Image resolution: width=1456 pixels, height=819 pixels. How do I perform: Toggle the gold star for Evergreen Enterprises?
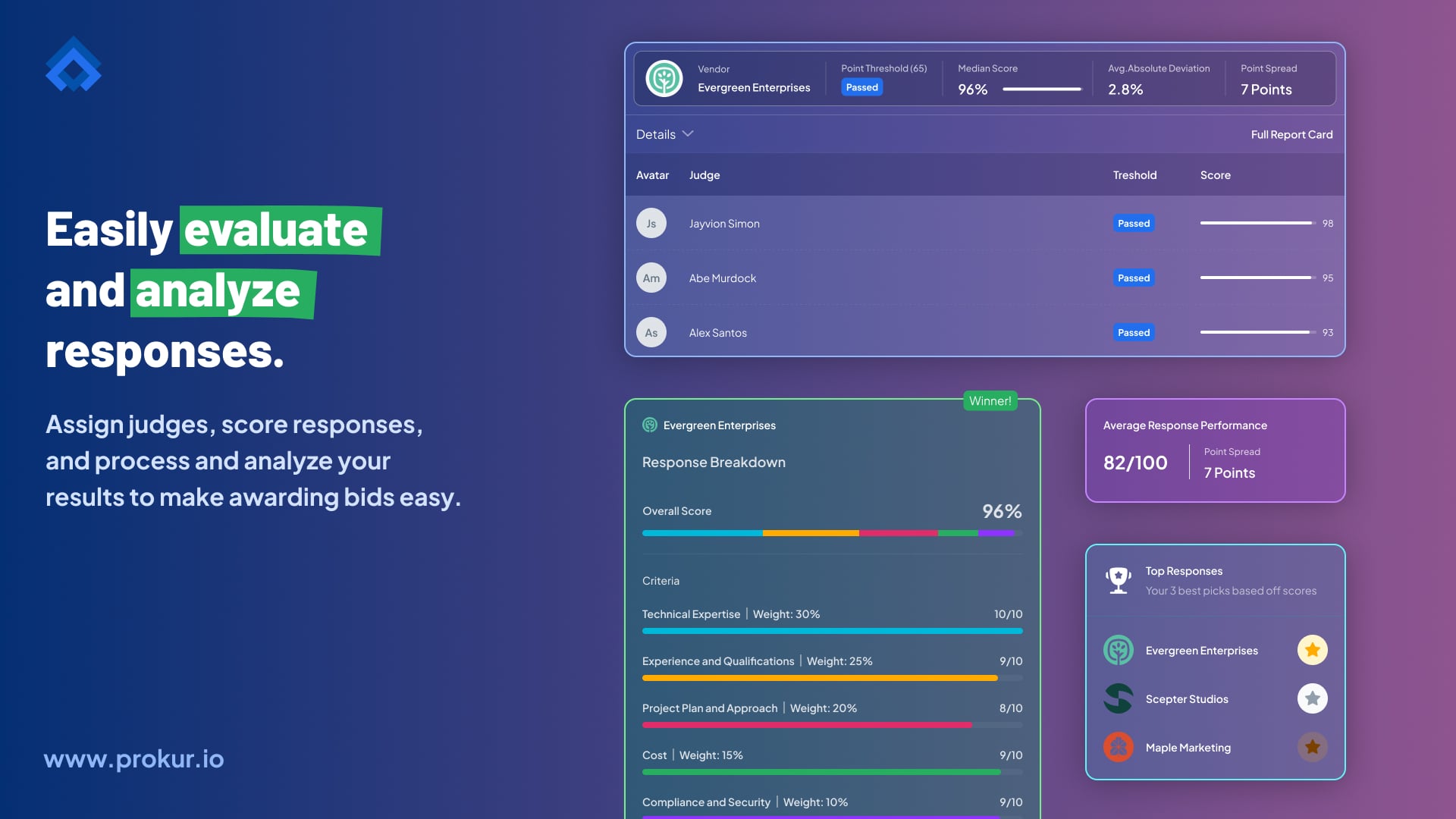point(1312,650)
